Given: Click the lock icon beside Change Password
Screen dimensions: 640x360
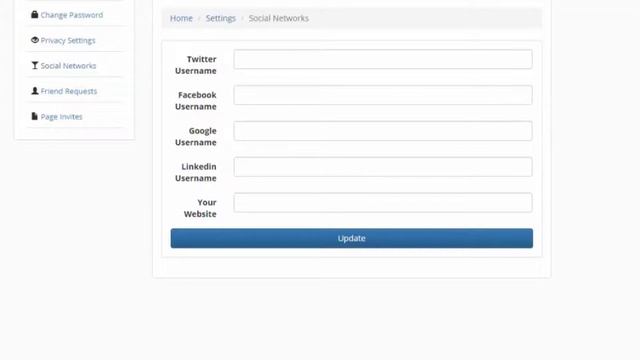Looking at the screenshot, I should click(35, 15).
